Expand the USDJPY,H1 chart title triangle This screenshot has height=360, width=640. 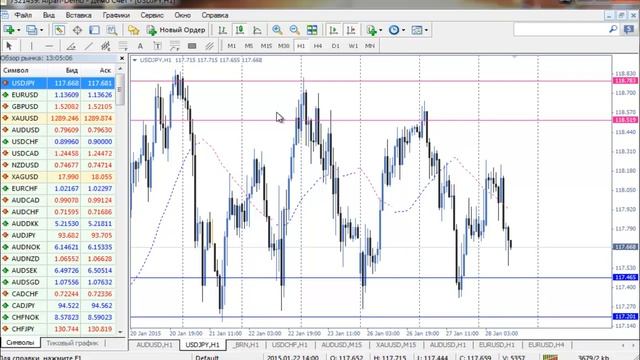click(x=135, y=60)
